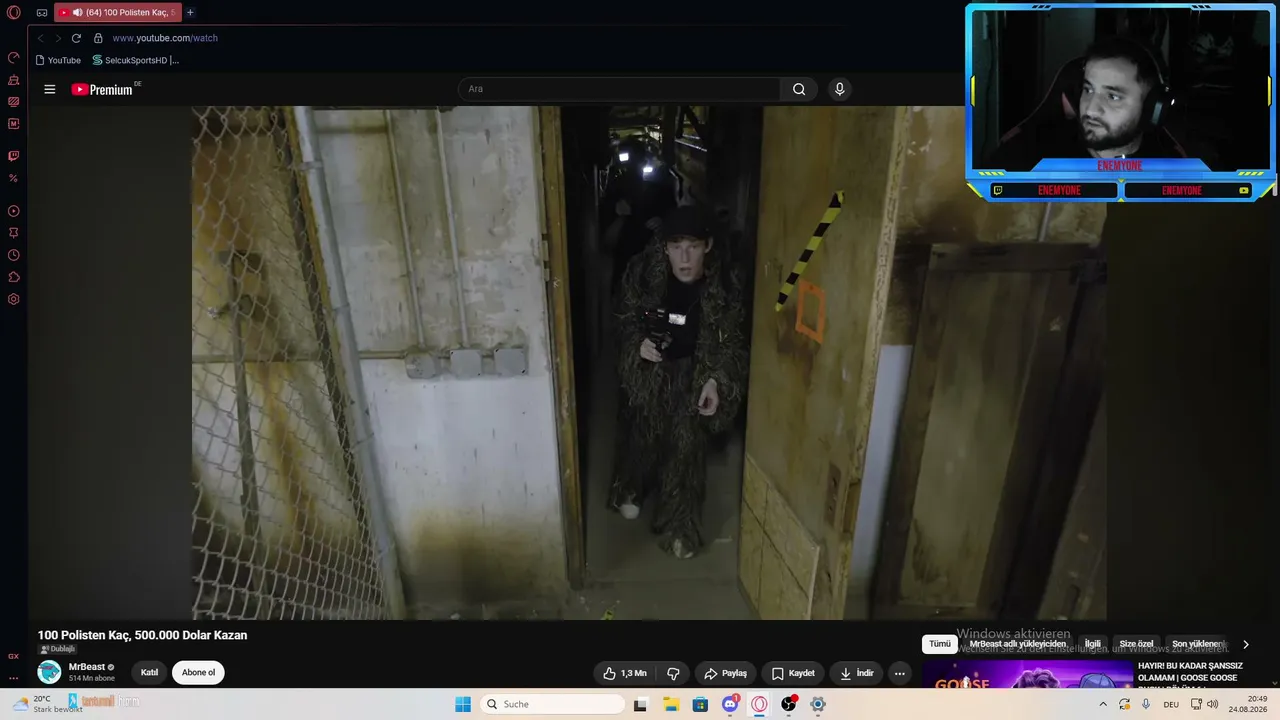Open browsing History clock icon
Screen dimensions: 1280x720
tap(14, 255)
